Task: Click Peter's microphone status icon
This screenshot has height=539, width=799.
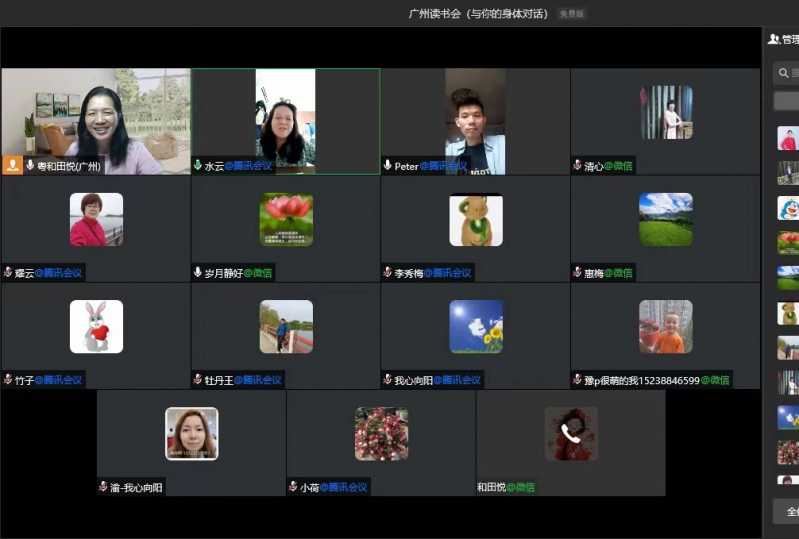Action: [388, 166]
